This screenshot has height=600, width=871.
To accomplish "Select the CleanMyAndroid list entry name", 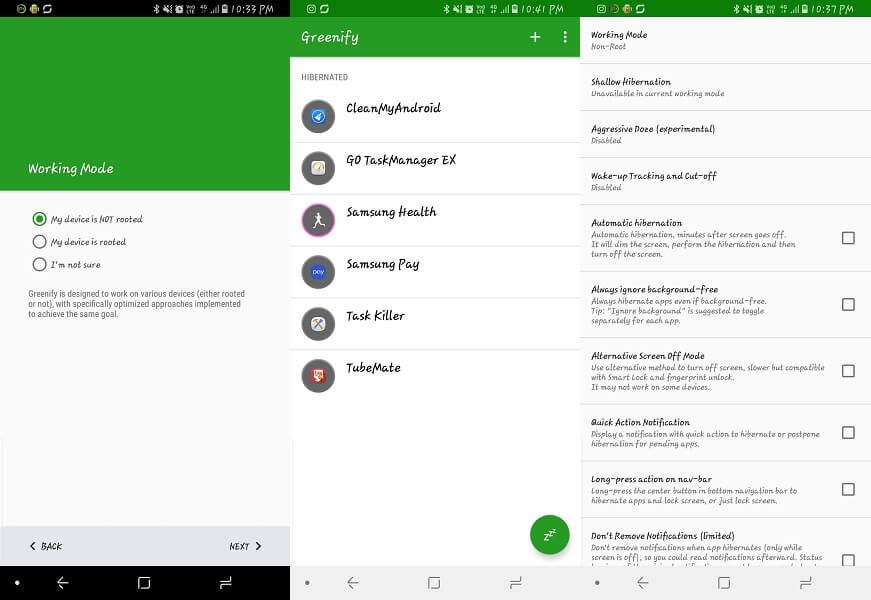I will pos(393,108).
